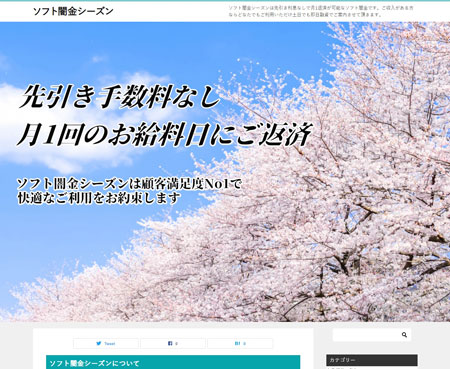Click the 先引き手数料なし headline text
This screenshot has height=369, width=450.
click(121, 97)
